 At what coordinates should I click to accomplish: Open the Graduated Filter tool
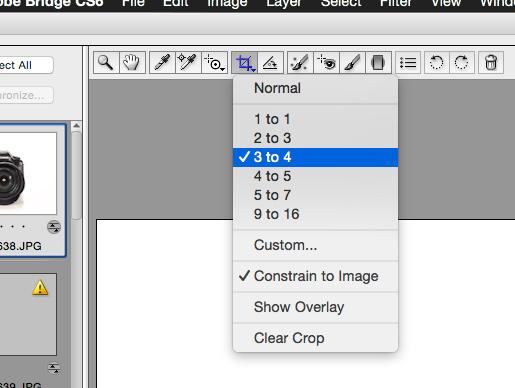pyautogui.click(x=378, y=62)
